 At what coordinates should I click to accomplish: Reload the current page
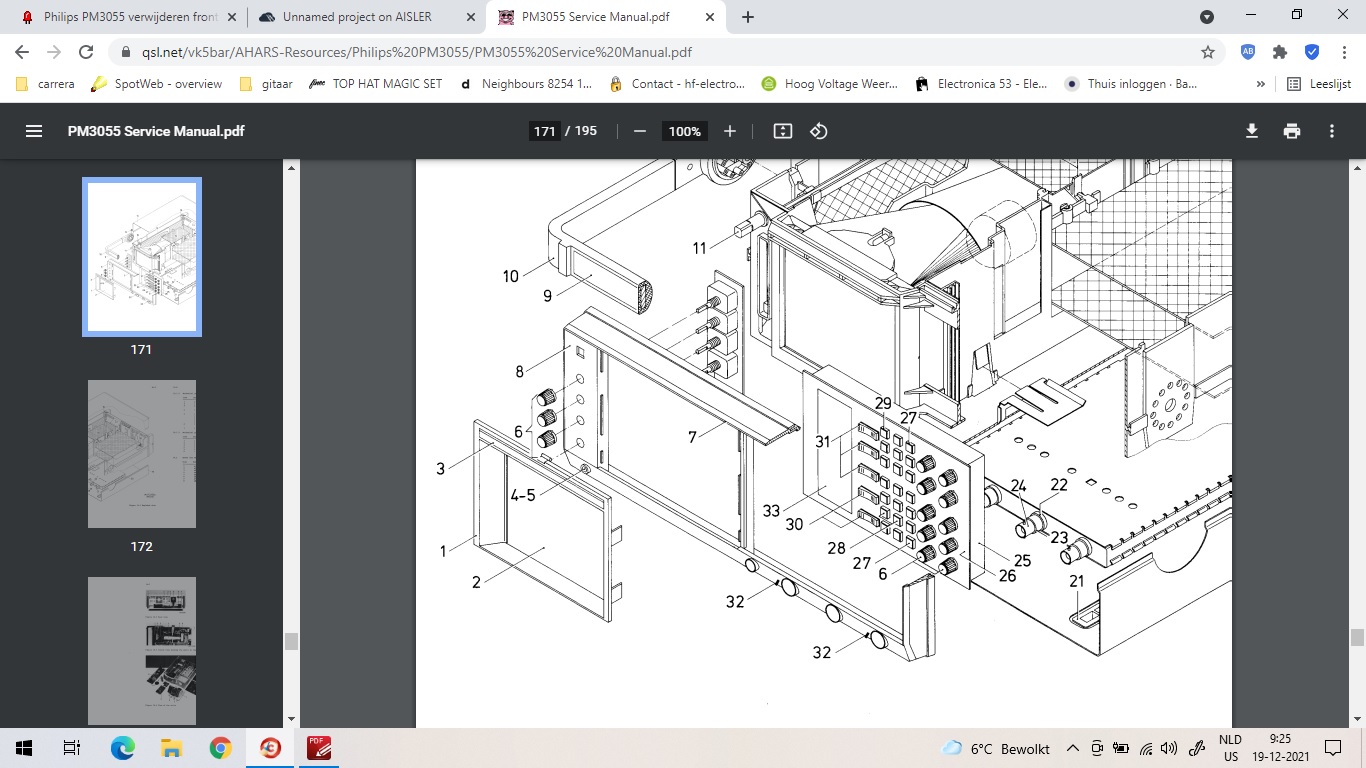[x=86, y=52]
